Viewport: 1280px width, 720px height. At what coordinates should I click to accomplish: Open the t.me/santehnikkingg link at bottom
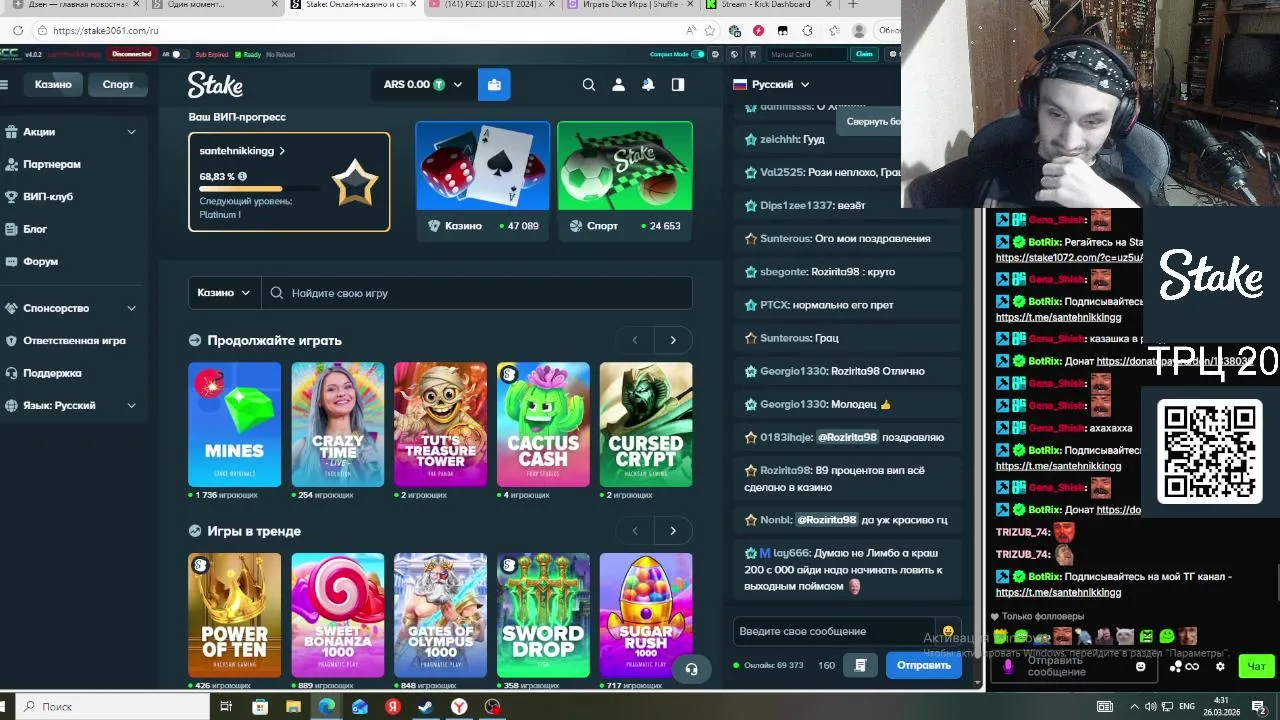1058,592
